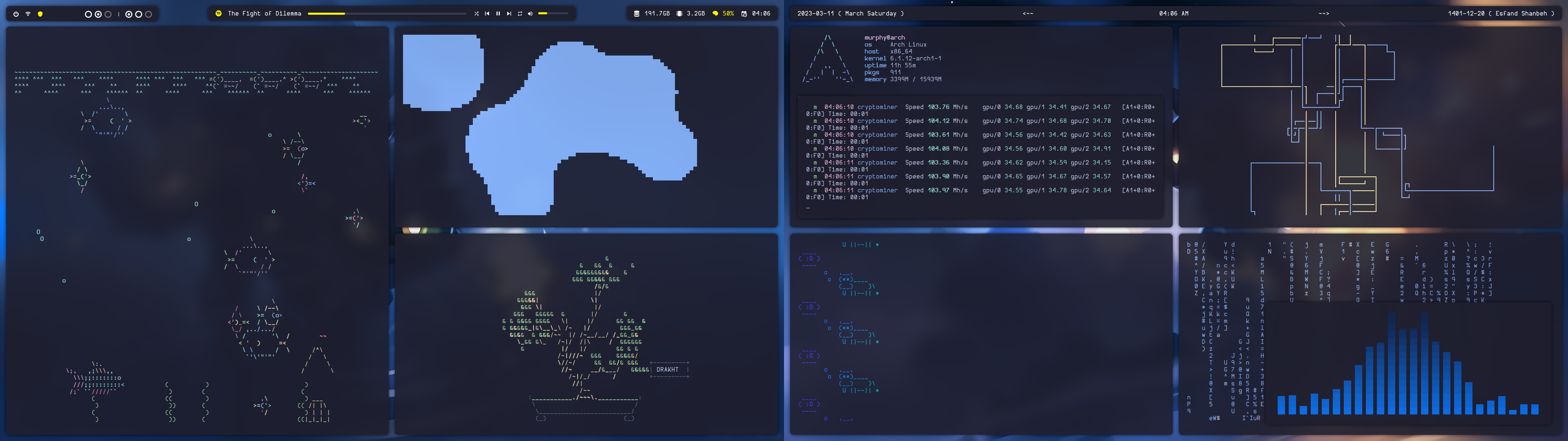
Task: Switch to the first workspace circle
Action: [88, 14]
